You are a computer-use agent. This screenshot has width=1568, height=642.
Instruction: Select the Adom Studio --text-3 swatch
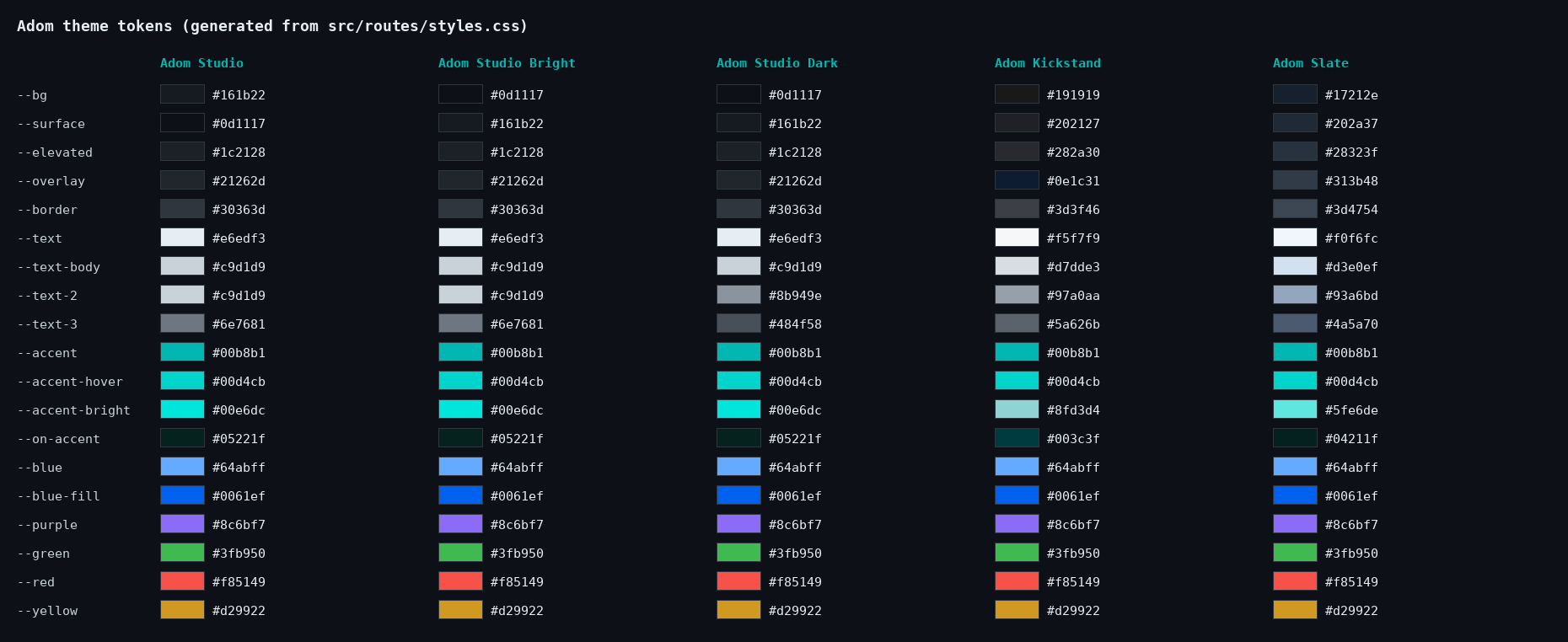point(182,324)
